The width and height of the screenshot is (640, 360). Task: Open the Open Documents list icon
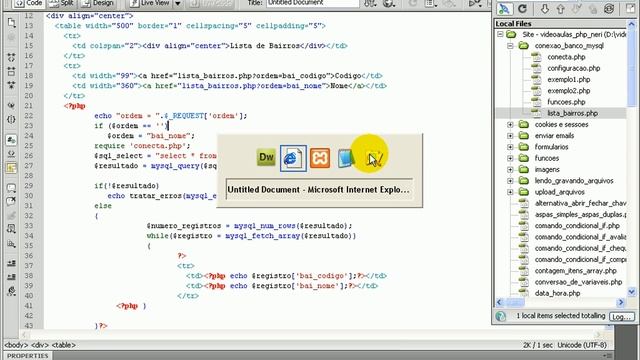tap(11, 22)
